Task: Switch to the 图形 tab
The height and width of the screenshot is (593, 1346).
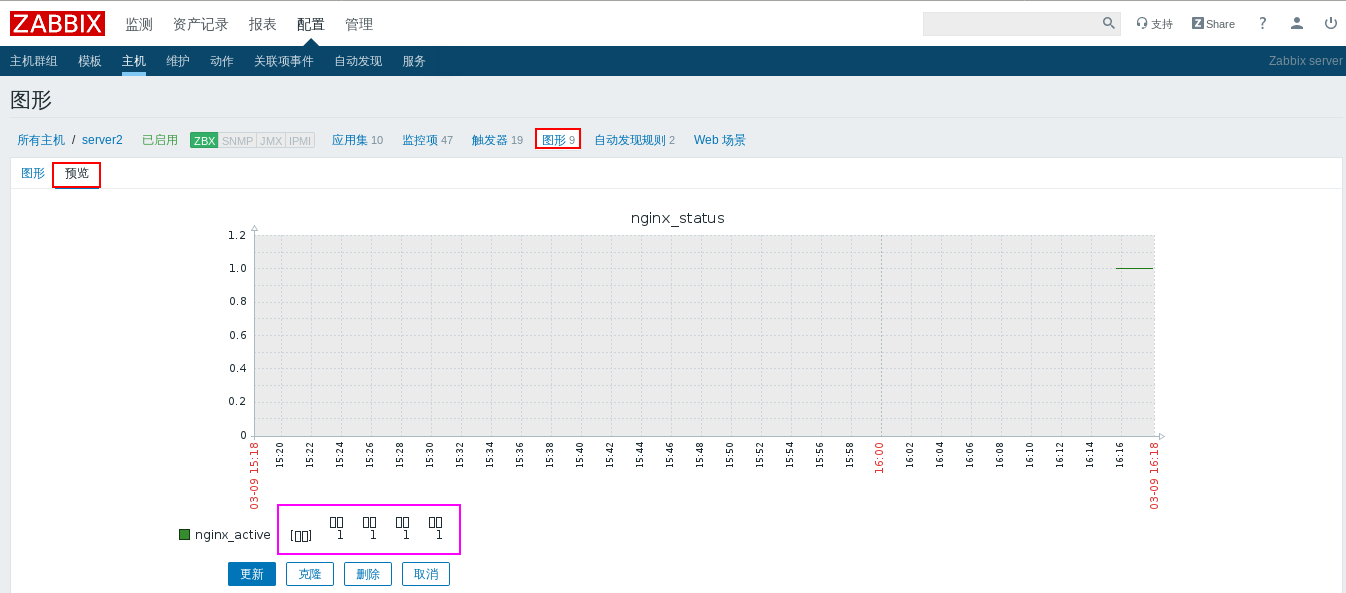Action: click(x=33, y=173)
